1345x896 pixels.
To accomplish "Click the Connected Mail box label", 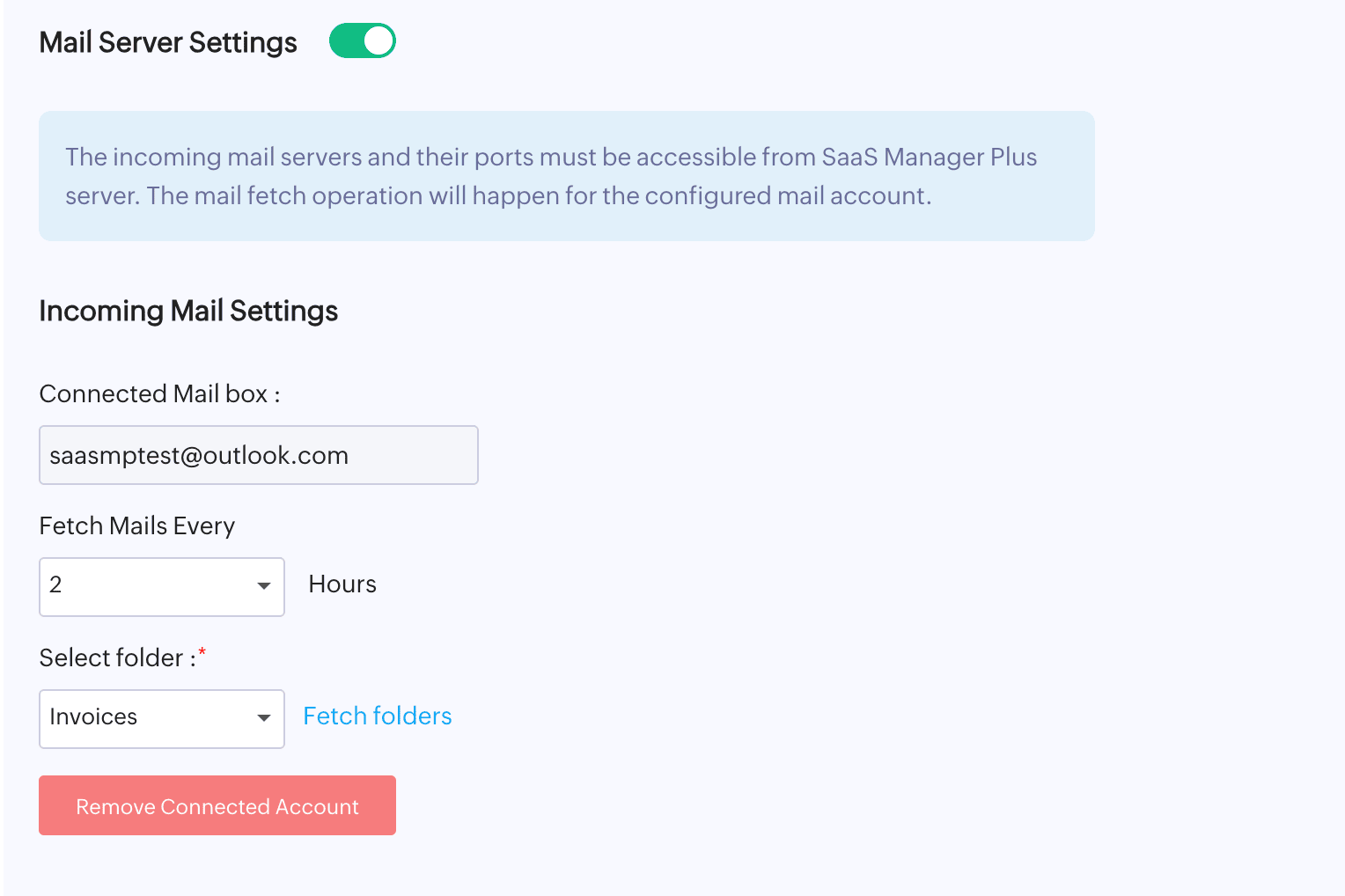I will [159, 393].
